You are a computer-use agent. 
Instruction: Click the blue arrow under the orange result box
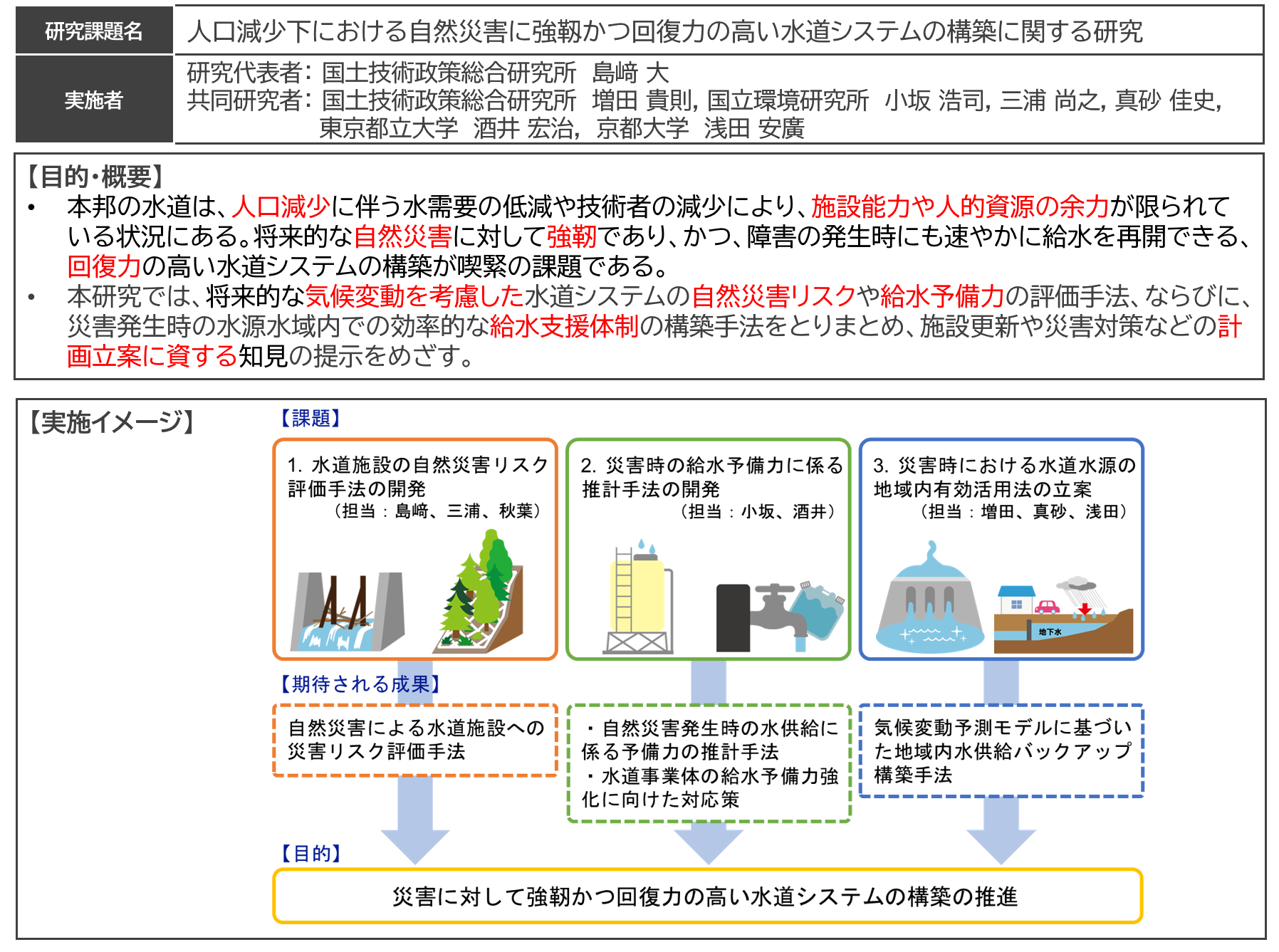415,820
